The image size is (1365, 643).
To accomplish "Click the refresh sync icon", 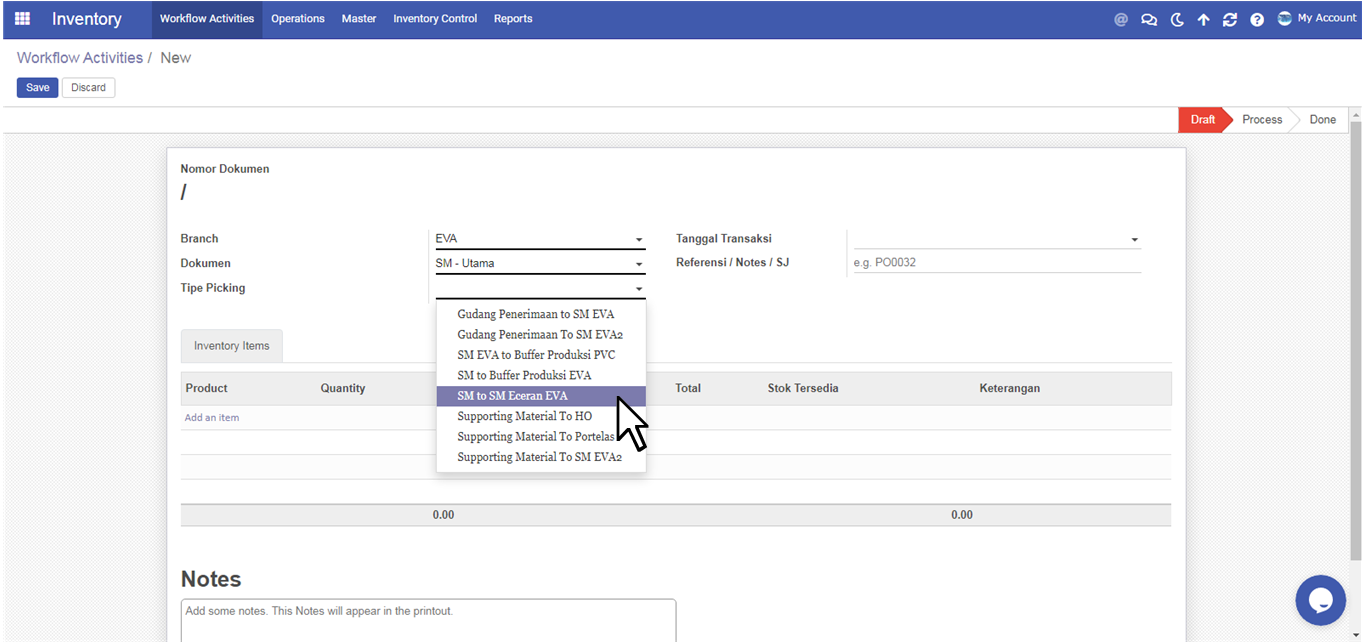I will point(1230,19).
